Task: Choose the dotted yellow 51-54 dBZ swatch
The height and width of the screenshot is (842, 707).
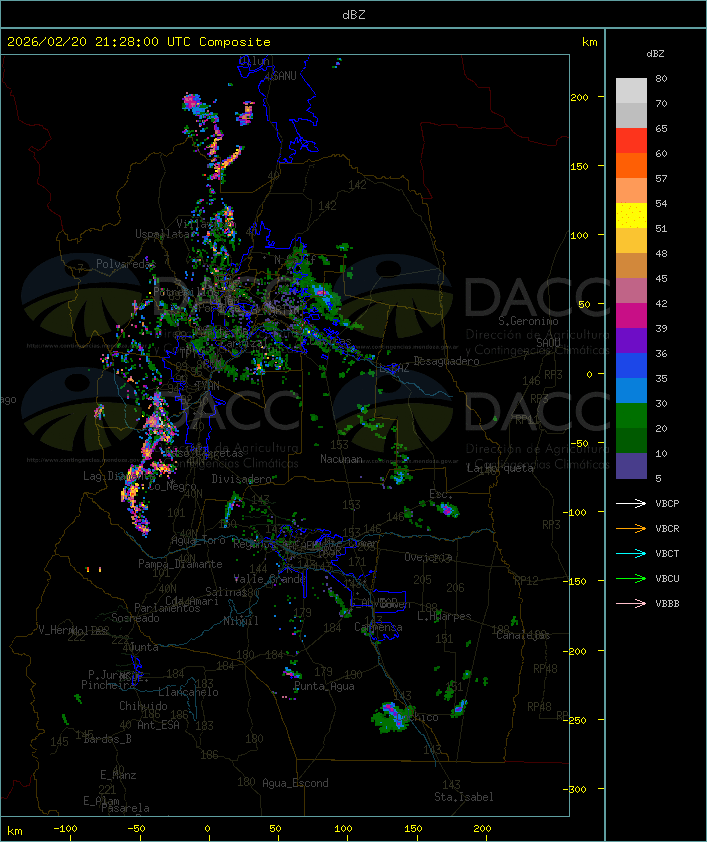Action: (631, 216)
